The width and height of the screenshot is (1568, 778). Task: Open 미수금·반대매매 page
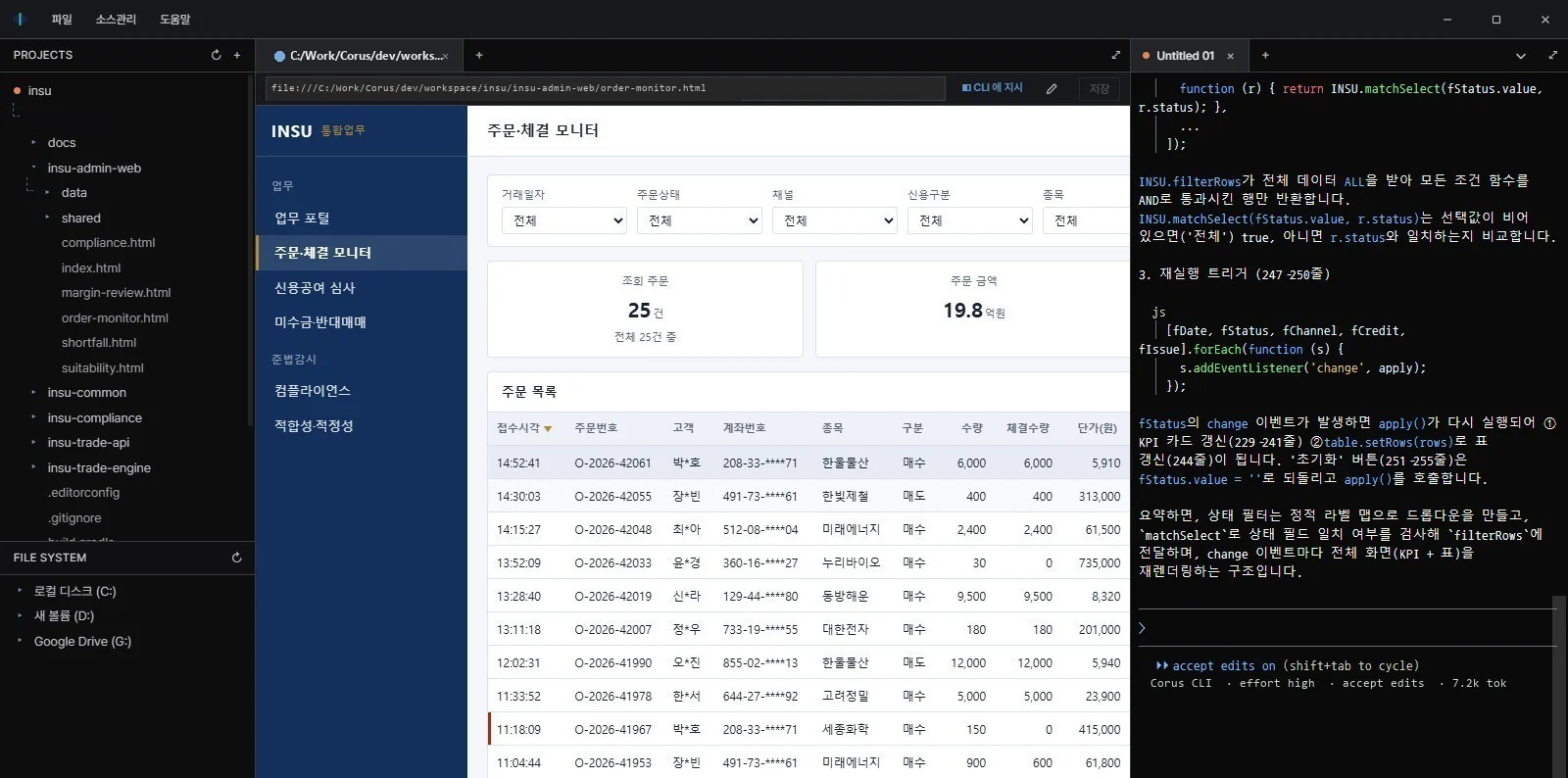[362, 321]
